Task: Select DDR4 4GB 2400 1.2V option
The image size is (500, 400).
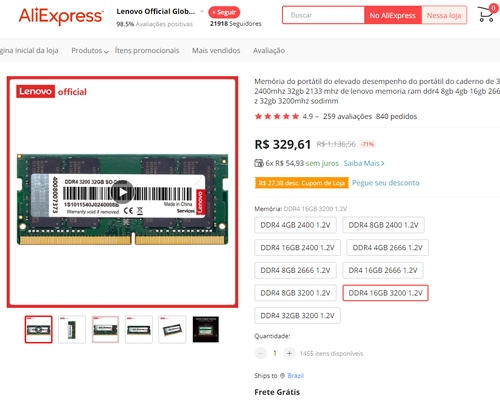Action: click(295, 225)
